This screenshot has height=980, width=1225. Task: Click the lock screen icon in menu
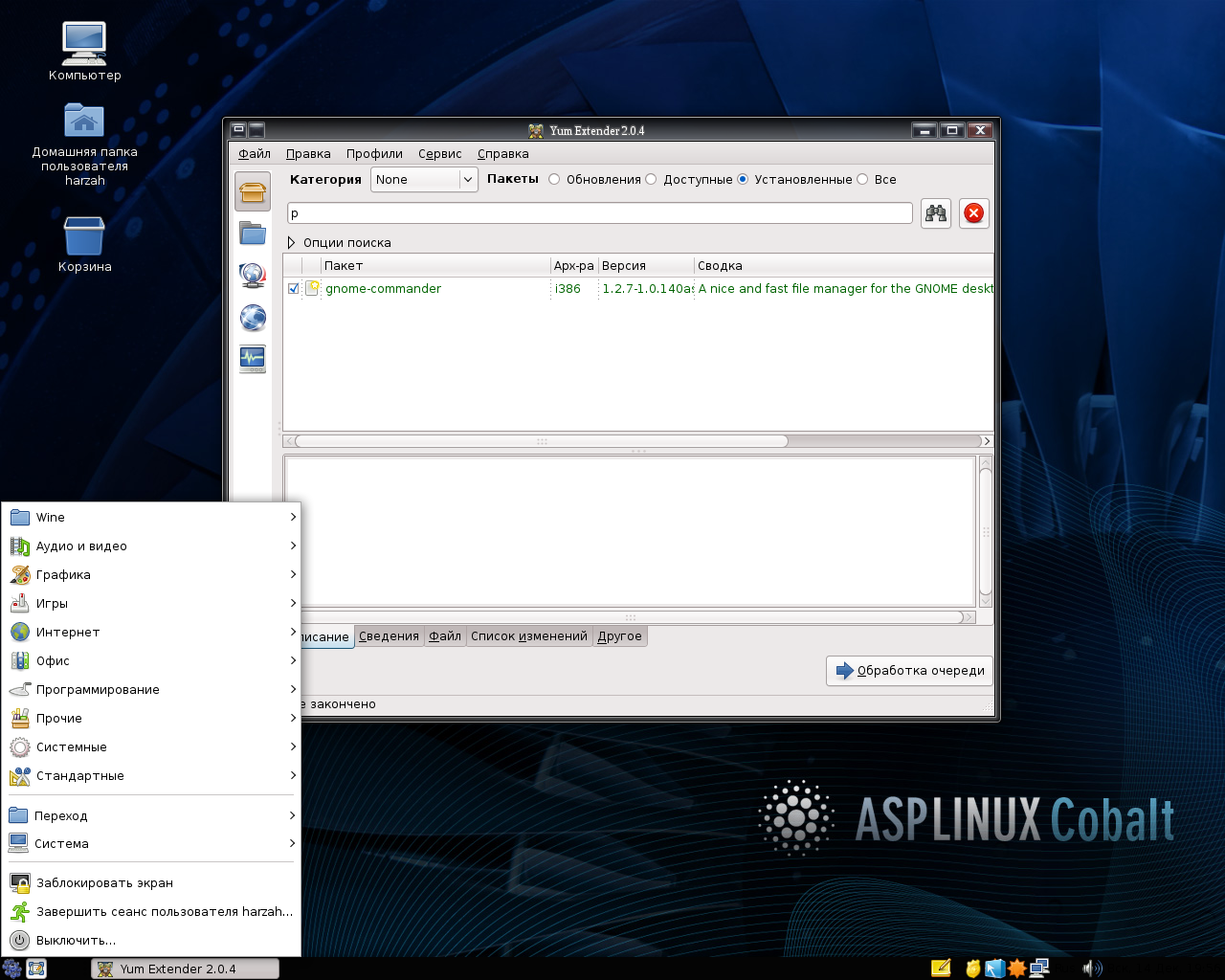(19, 882)
